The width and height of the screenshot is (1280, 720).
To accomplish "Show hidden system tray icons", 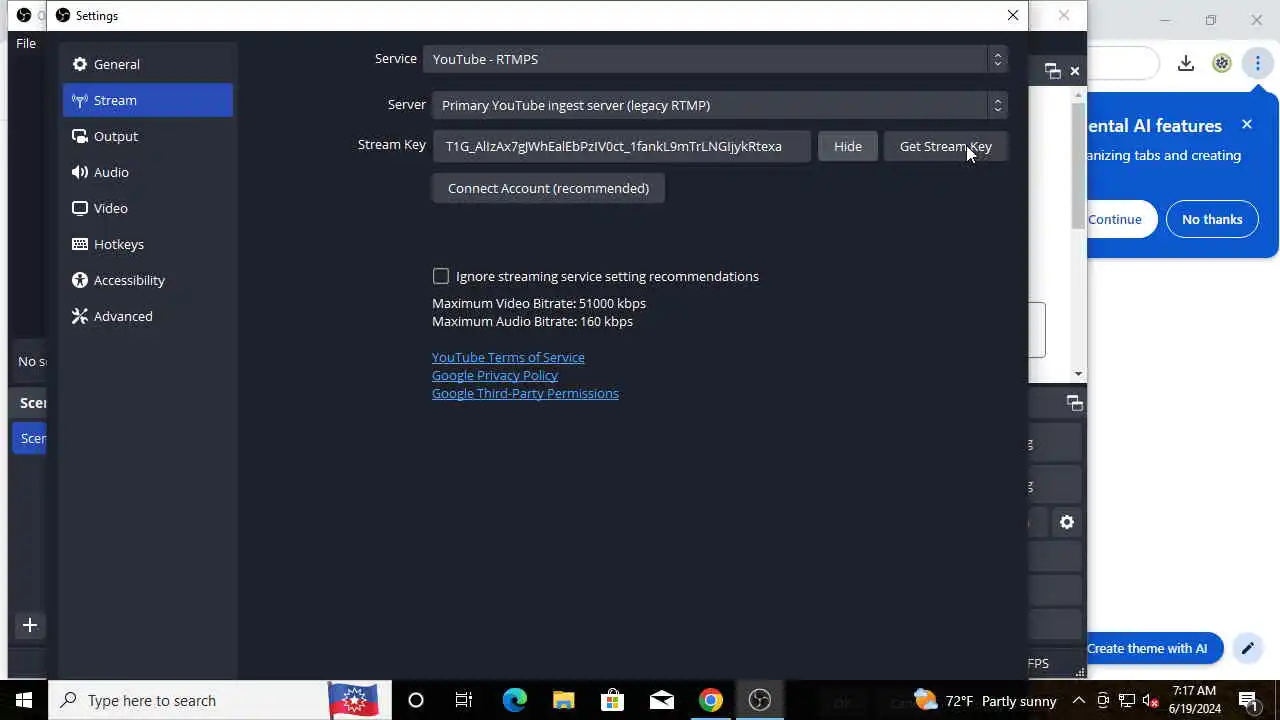I will point(1079,701).
